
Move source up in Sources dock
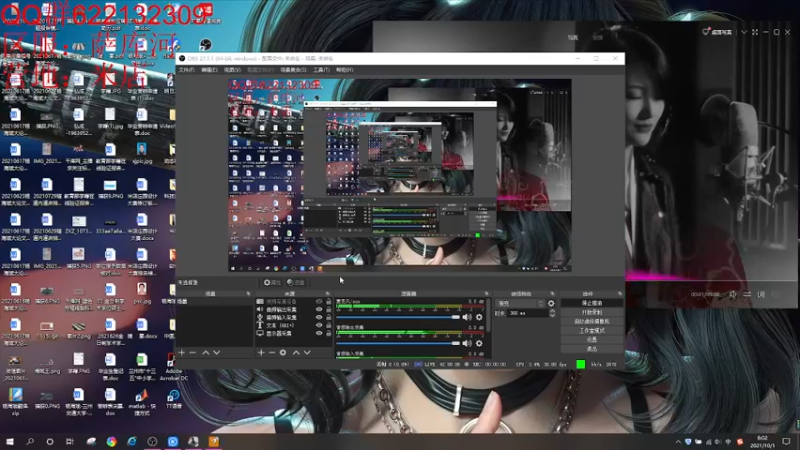(x=296, y=353)
